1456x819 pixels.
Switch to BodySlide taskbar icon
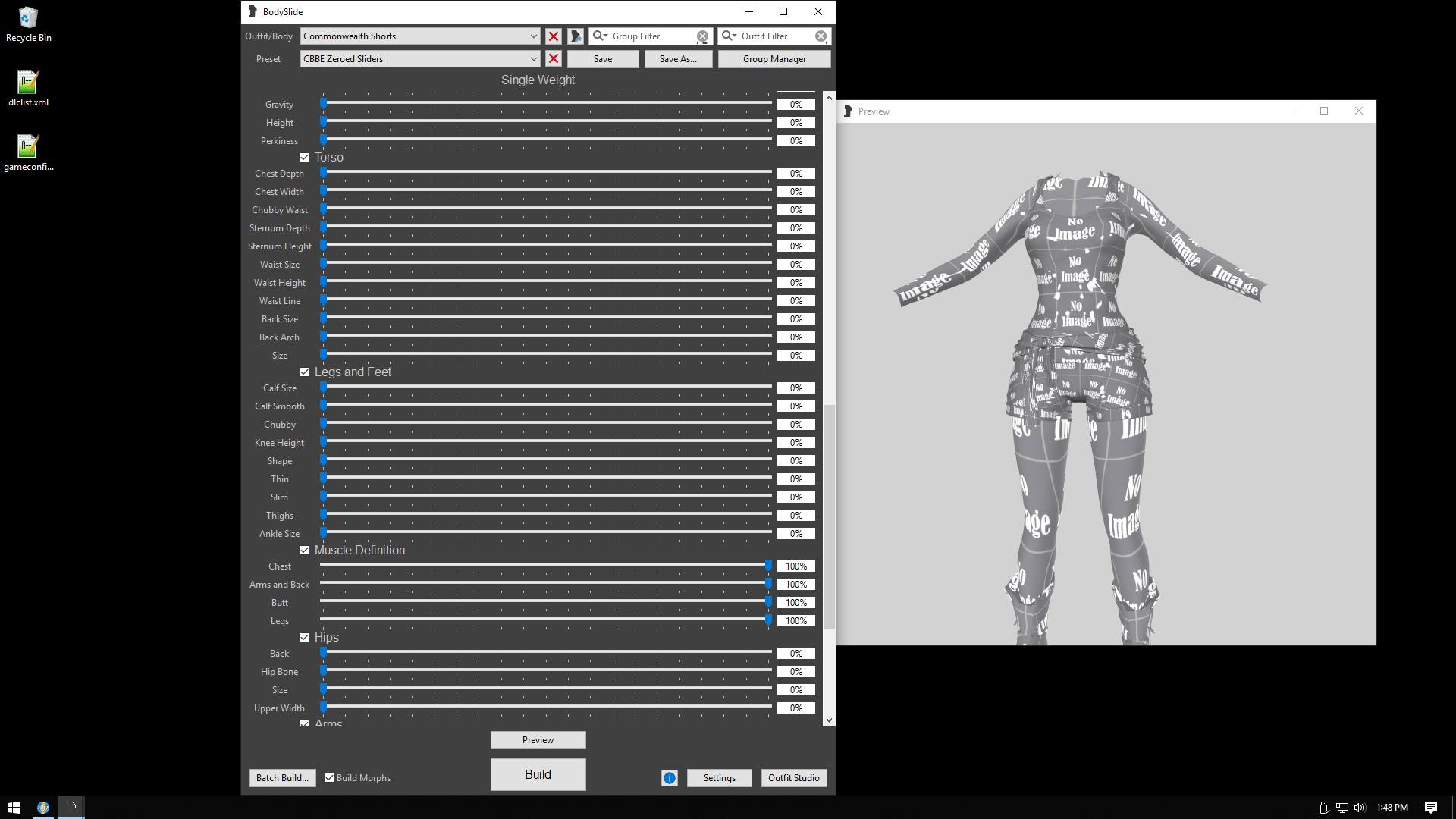pyautogui.click(x=71, y=808)
